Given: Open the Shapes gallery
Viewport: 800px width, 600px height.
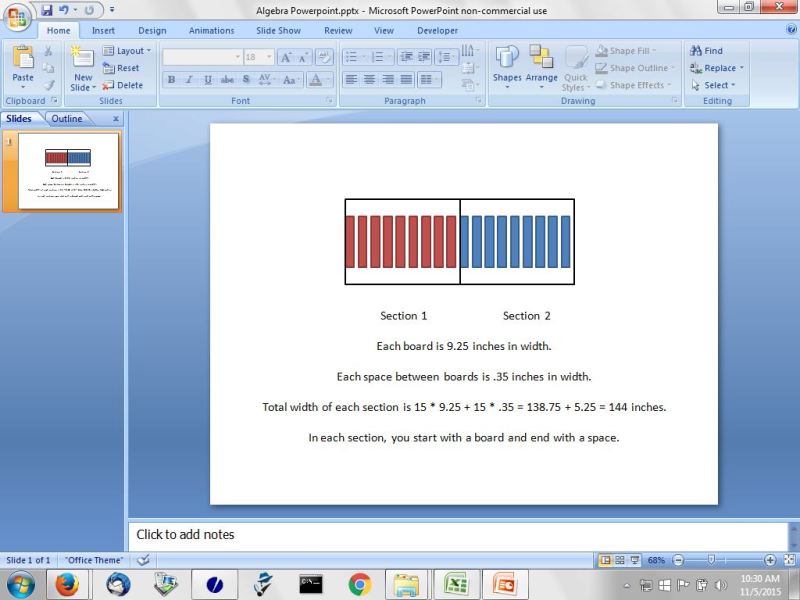Looking at the screenshot, I should [507, 67].
